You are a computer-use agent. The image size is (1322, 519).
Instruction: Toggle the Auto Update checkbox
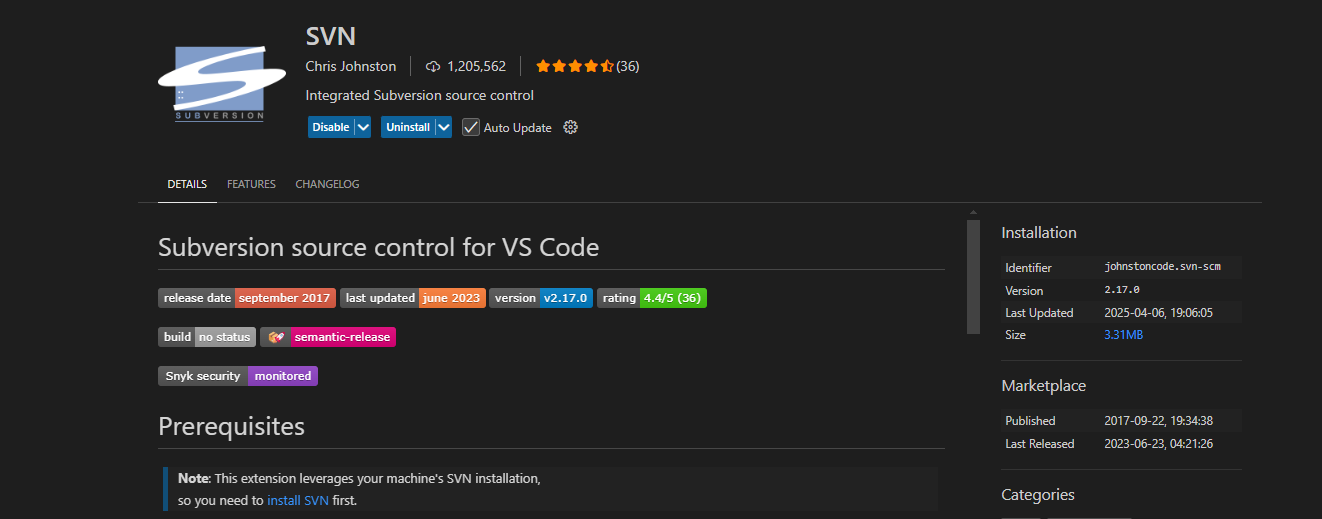pos(471,127)
